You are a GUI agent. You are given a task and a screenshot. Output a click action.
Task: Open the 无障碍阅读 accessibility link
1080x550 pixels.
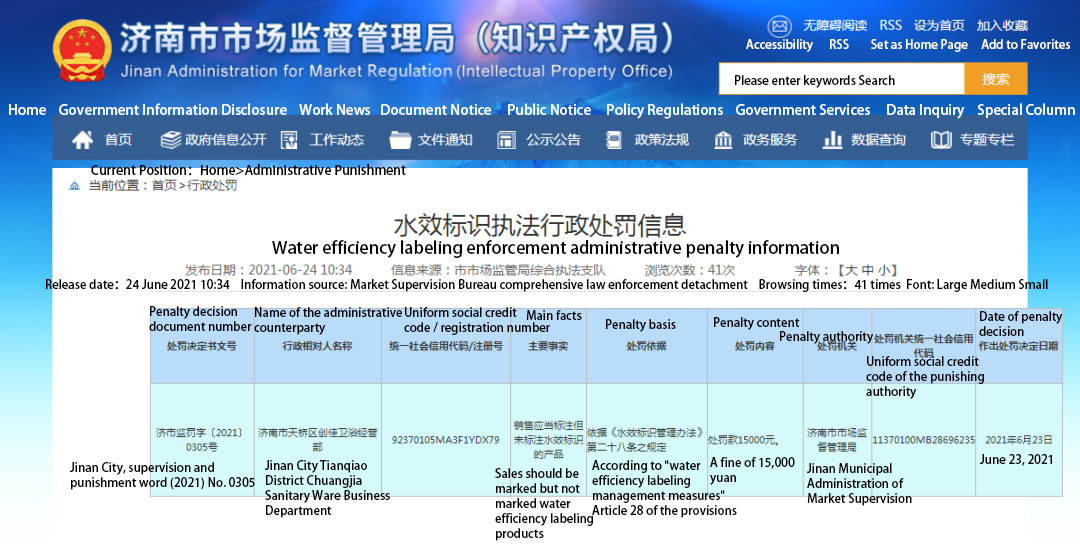pyautogui.click(x=835, y=26)
